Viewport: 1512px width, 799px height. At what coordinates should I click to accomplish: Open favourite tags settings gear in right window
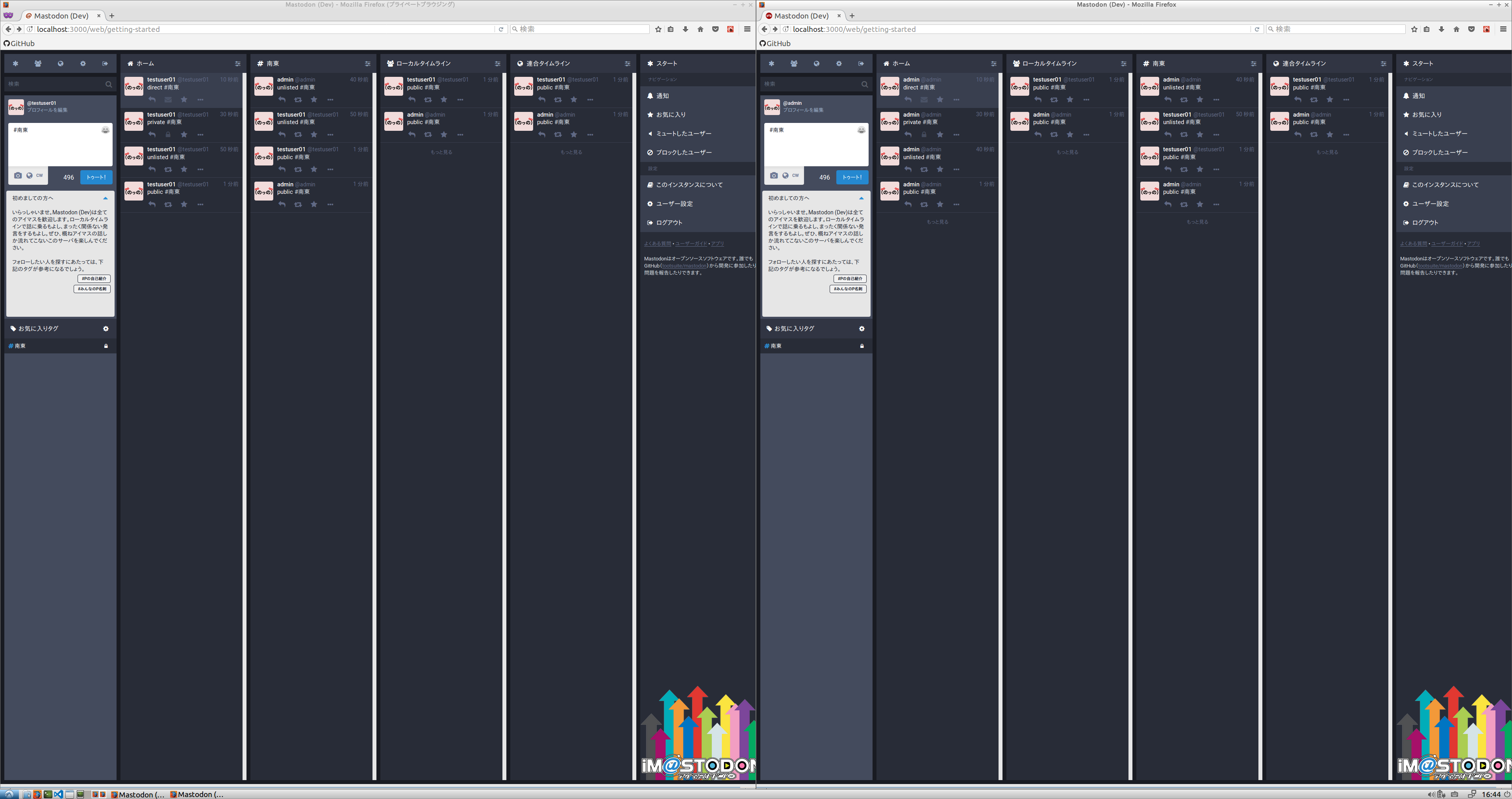click(x=862, y=329)
